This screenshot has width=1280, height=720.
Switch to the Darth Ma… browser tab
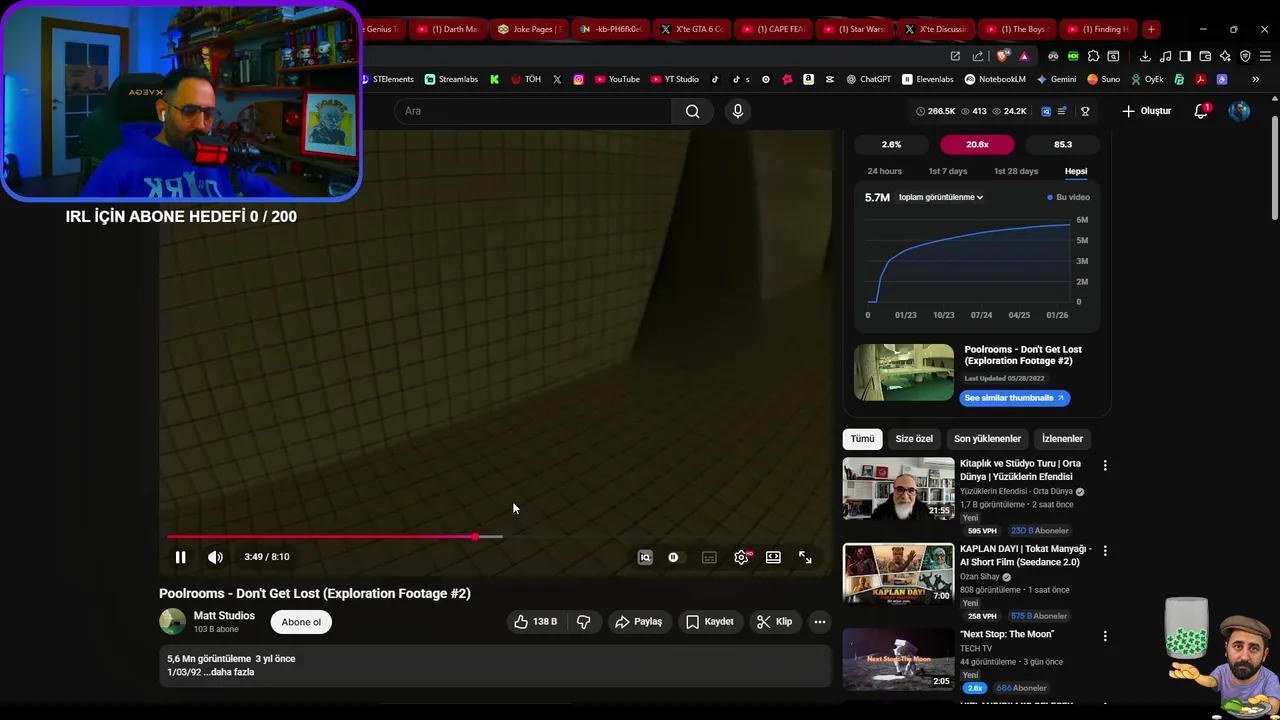(447, 29)
